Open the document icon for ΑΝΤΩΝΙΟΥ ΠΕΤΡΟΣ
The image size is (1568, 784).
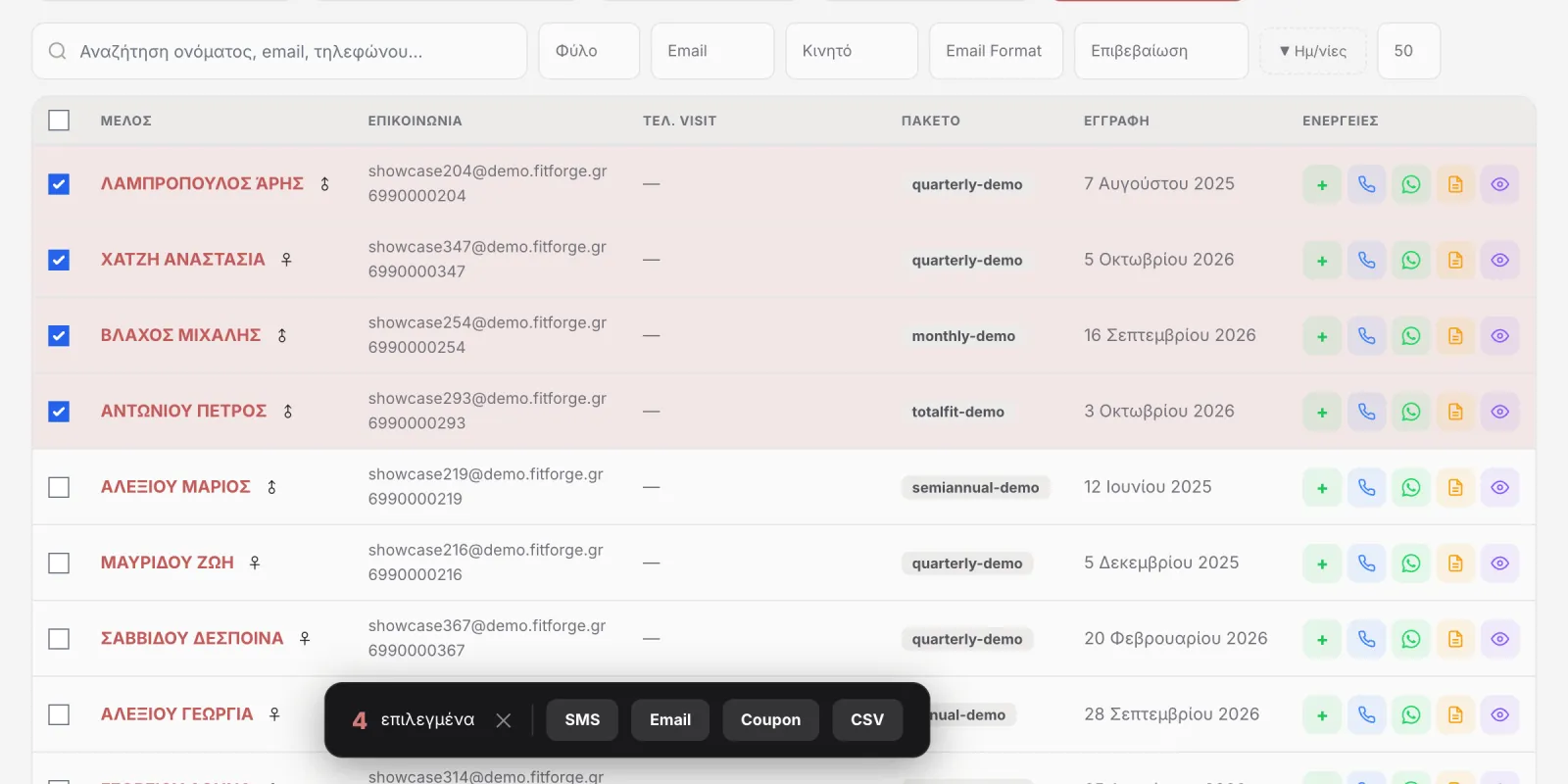1455,412
